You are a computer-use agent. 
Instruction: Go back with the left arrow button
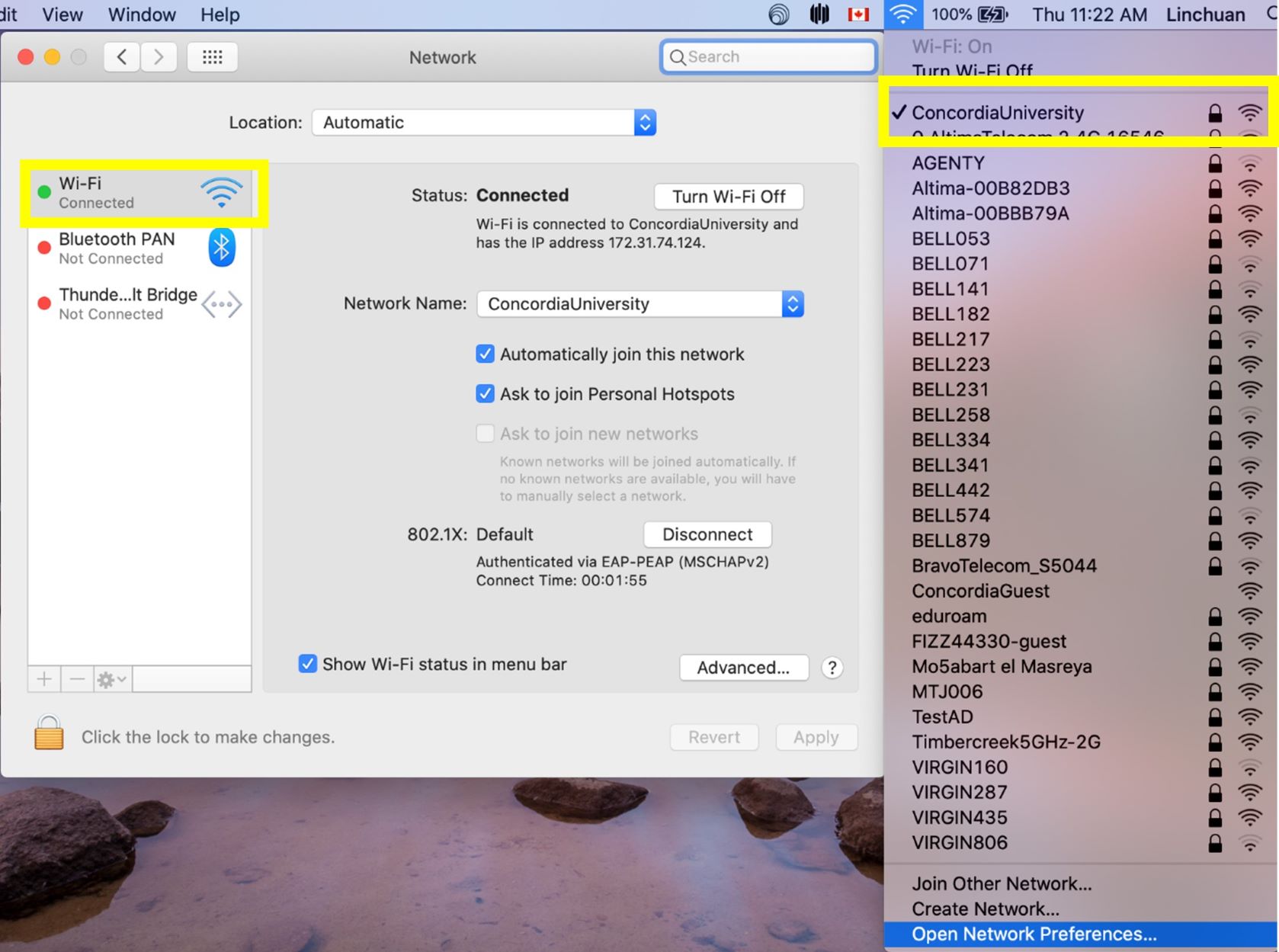click(x=122, y=56)
